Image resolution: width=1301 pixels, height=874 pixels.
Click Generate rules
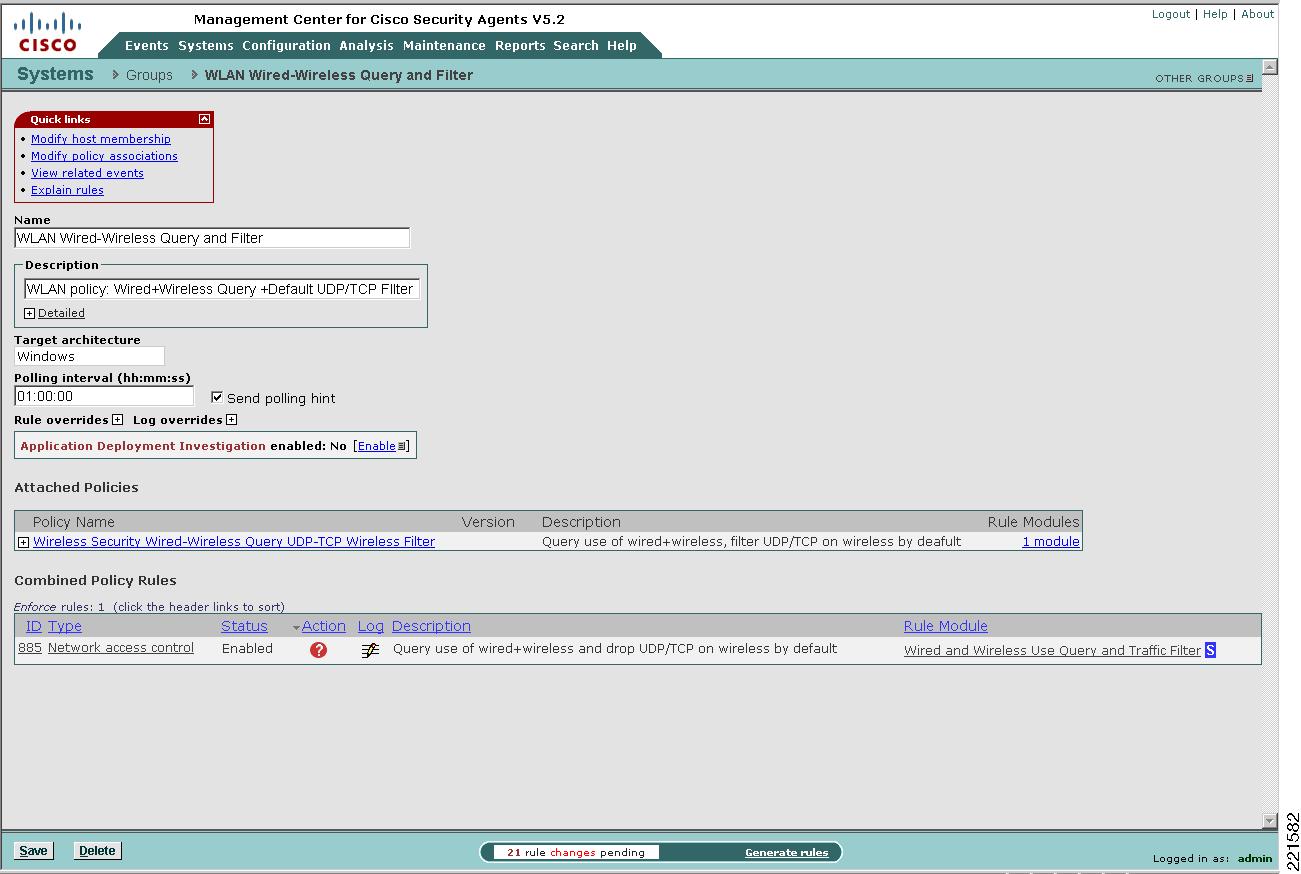tap(787, 852)
